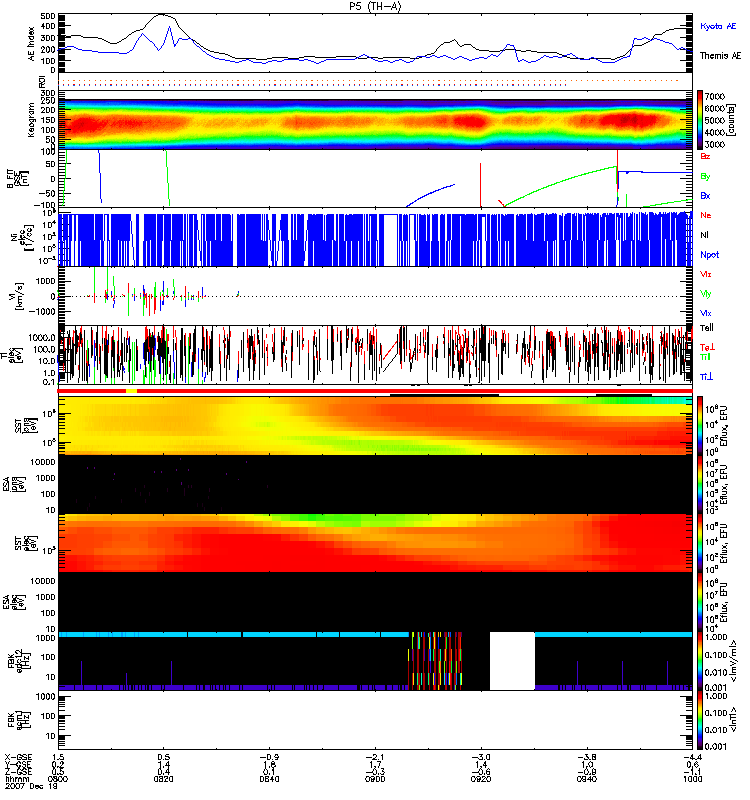Click the Keogram axis label
The width and height of the screenshot is (750, 800).
(32, 120)
